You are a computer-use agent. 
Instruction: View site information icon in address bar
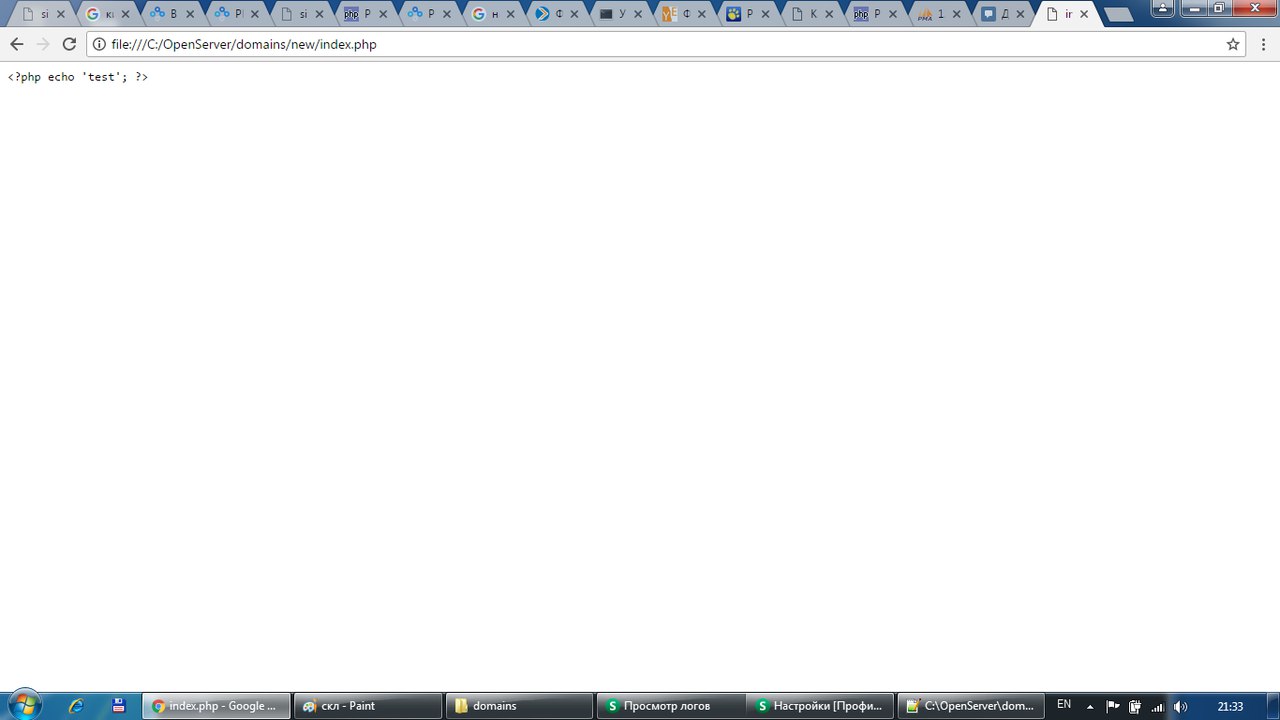tap(99, 44)
